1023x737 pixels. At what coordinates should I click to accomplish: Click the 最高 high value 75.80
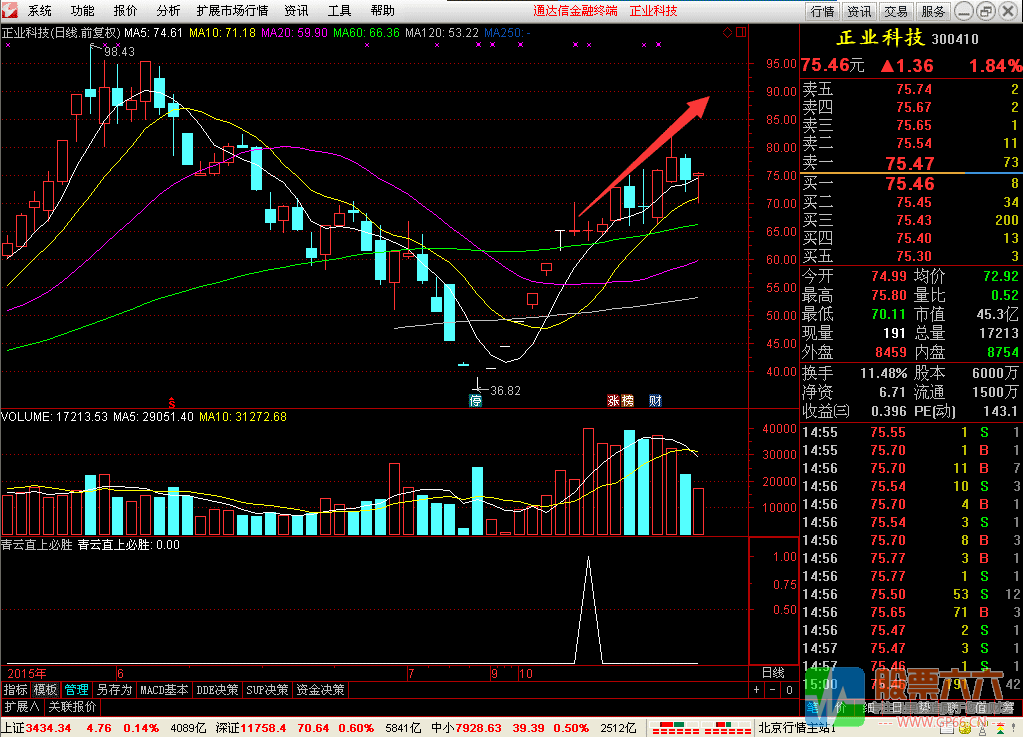tap(889, 295)
